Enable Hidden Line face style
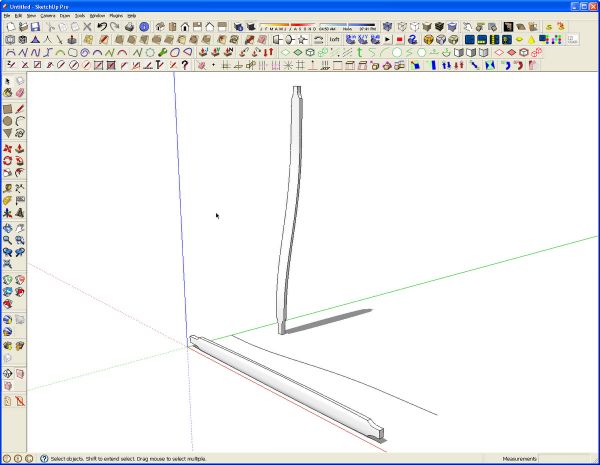 pyautogui.click(x=414, y=26)
